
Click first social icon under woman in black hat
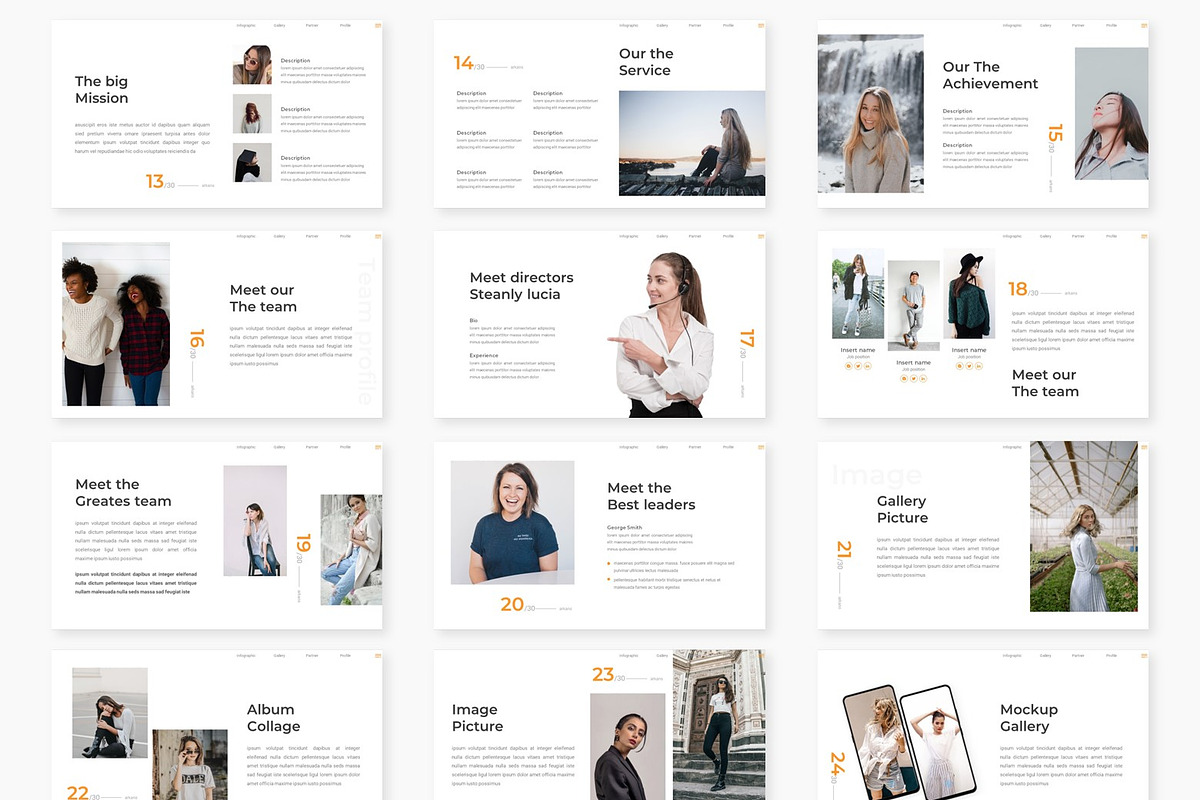(960, 366)
